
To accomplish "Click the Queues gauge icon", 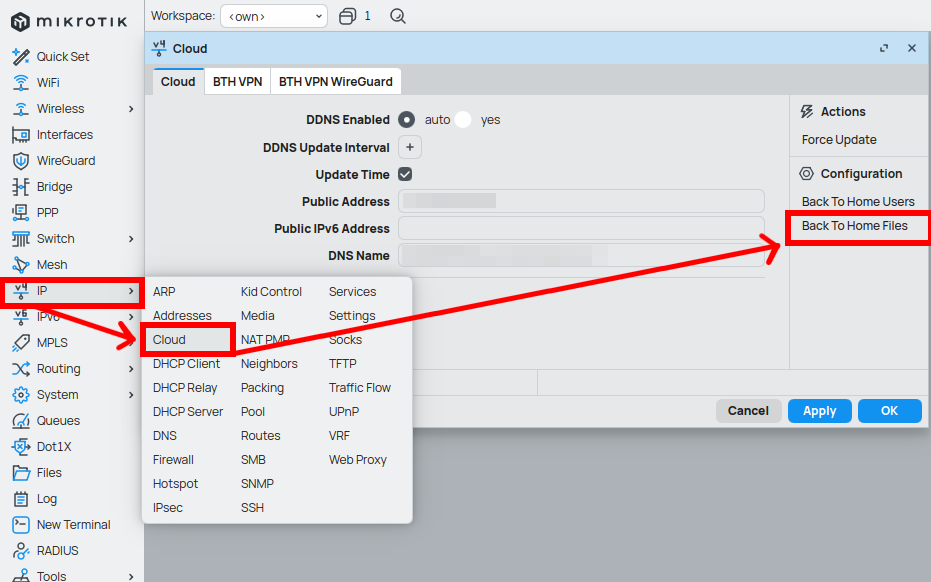I will click(x=21, y=421).
